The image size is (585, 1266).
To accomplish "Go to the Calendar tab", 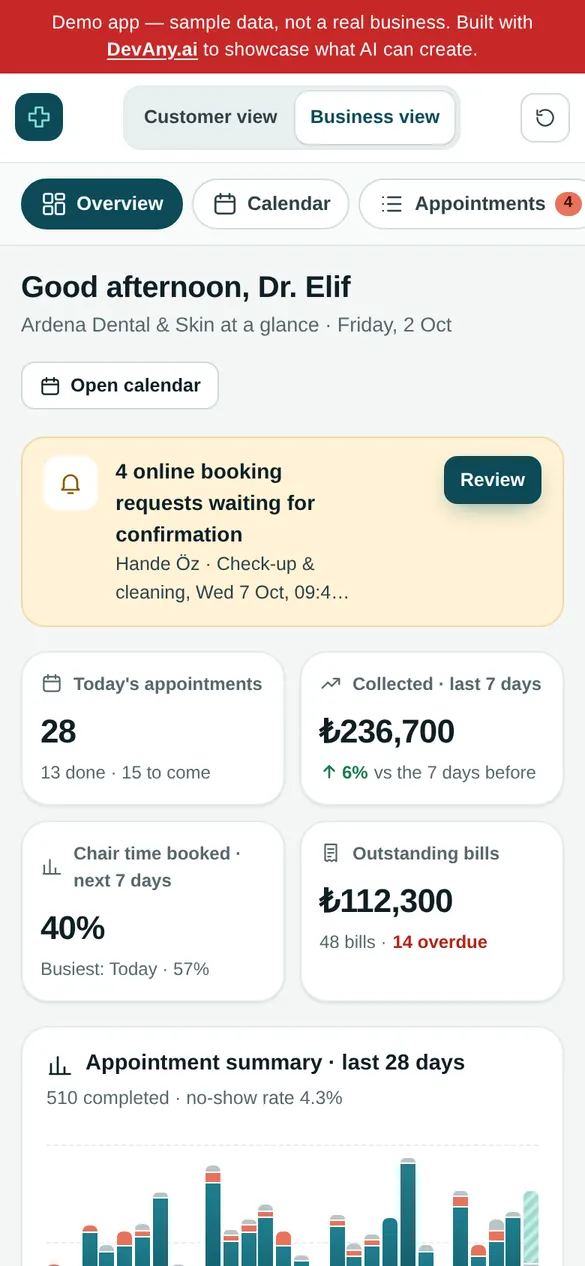I will (271, 204).
